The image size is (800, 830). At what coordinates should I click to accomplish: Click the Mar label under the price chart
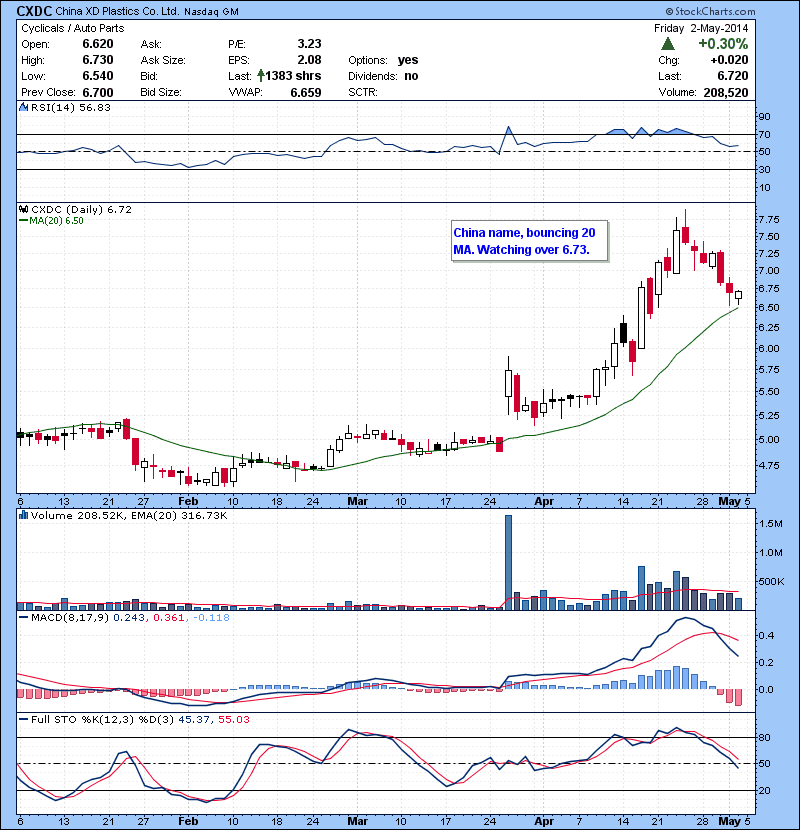tap(357, 502)
